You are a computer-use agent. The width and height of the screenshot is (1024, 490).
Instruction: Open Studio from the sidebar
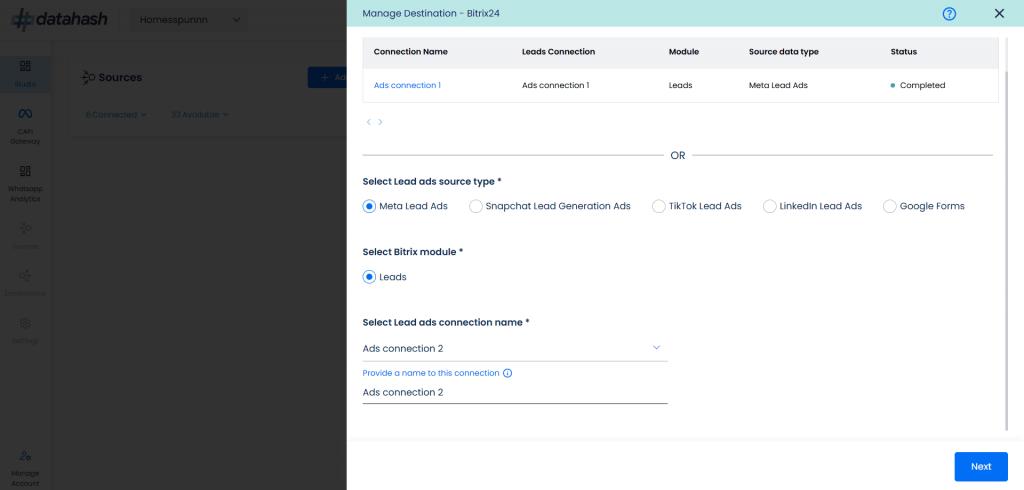25,74
